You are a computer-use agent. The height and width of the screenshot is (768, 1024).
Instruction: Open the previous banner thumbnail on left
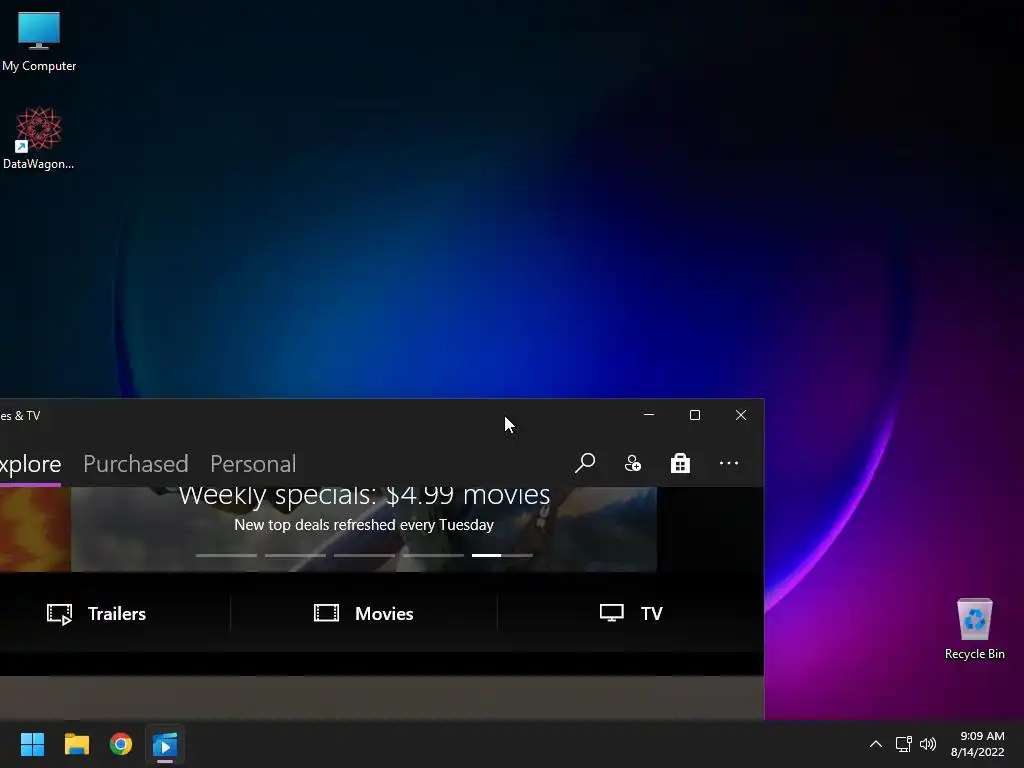(35, 529)
